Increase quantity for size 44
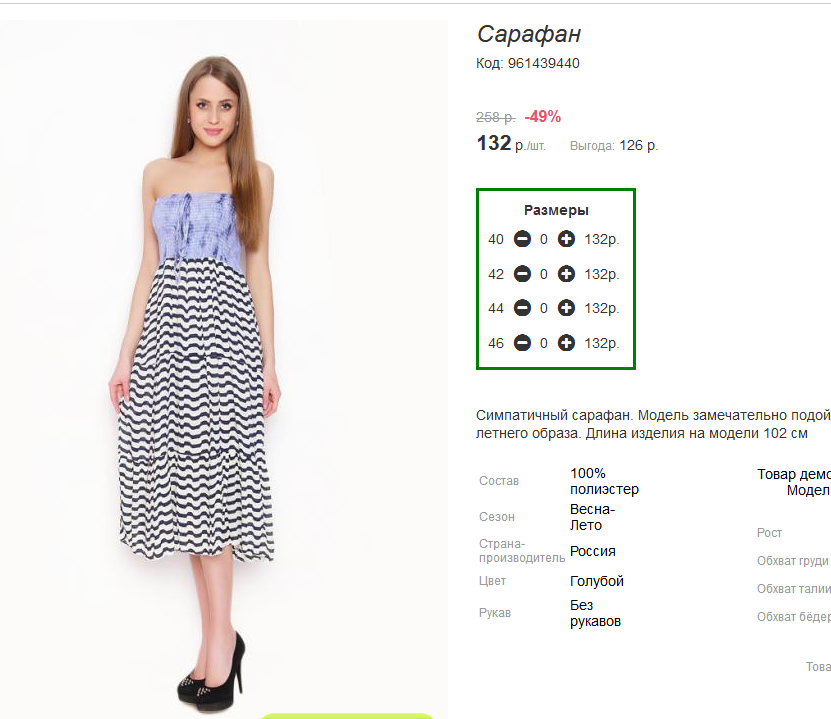This screenshot has width=831, height=719. (566, 308)
